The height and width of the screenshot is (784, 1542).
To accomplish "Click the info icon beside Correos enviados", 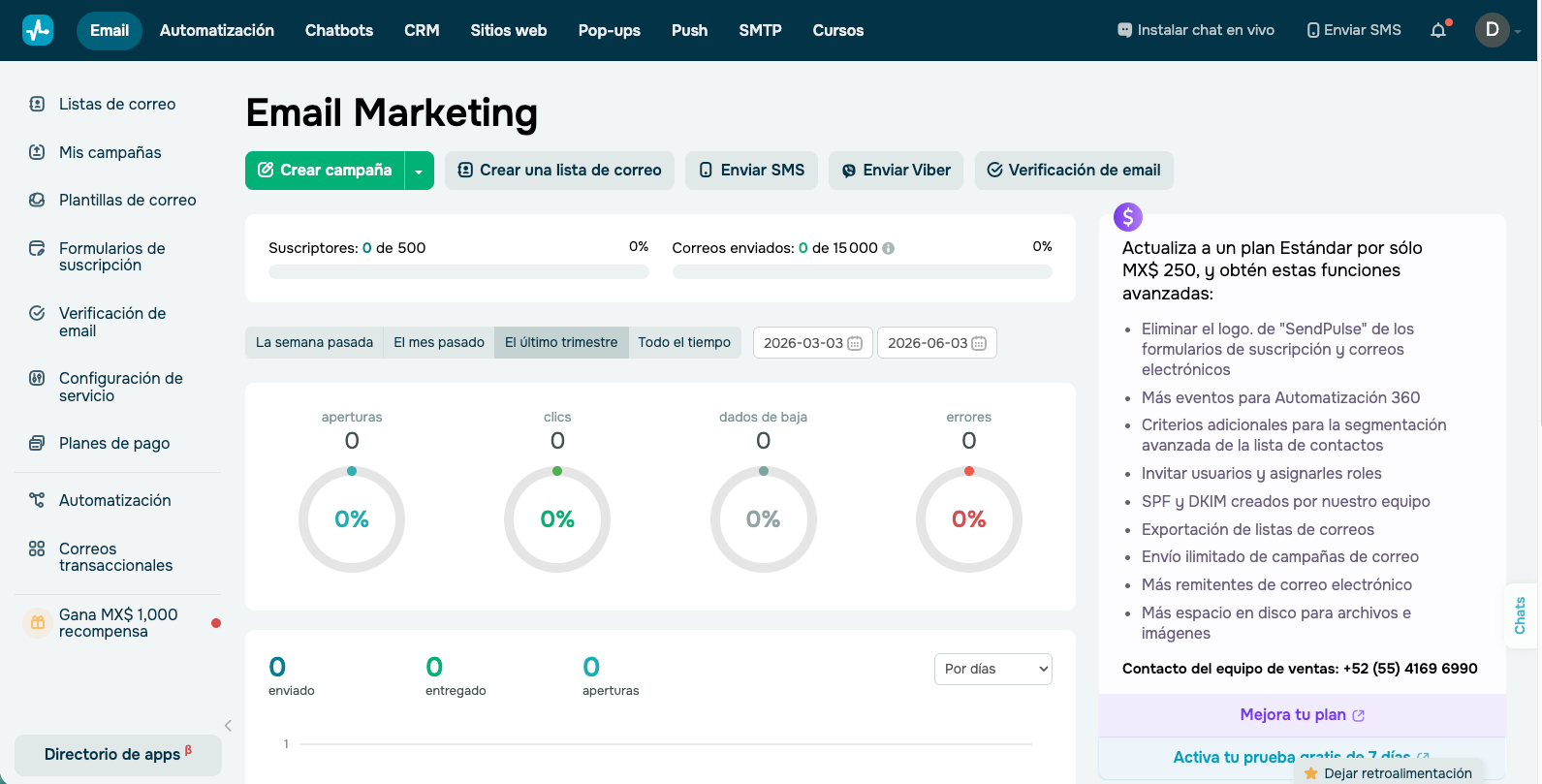I will pos(888,248).
